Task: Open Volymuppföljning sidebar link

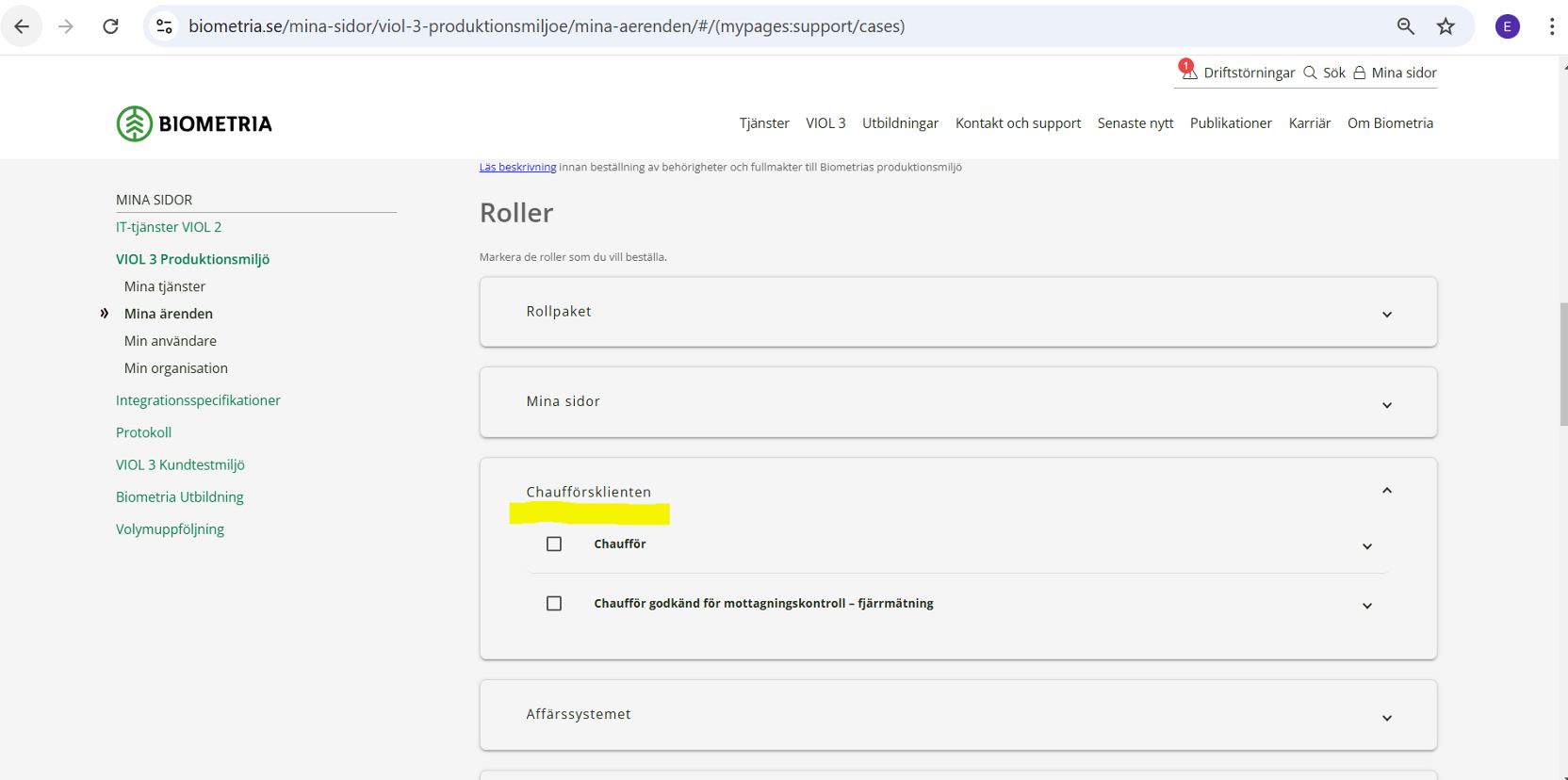Action: pos(170,528)
